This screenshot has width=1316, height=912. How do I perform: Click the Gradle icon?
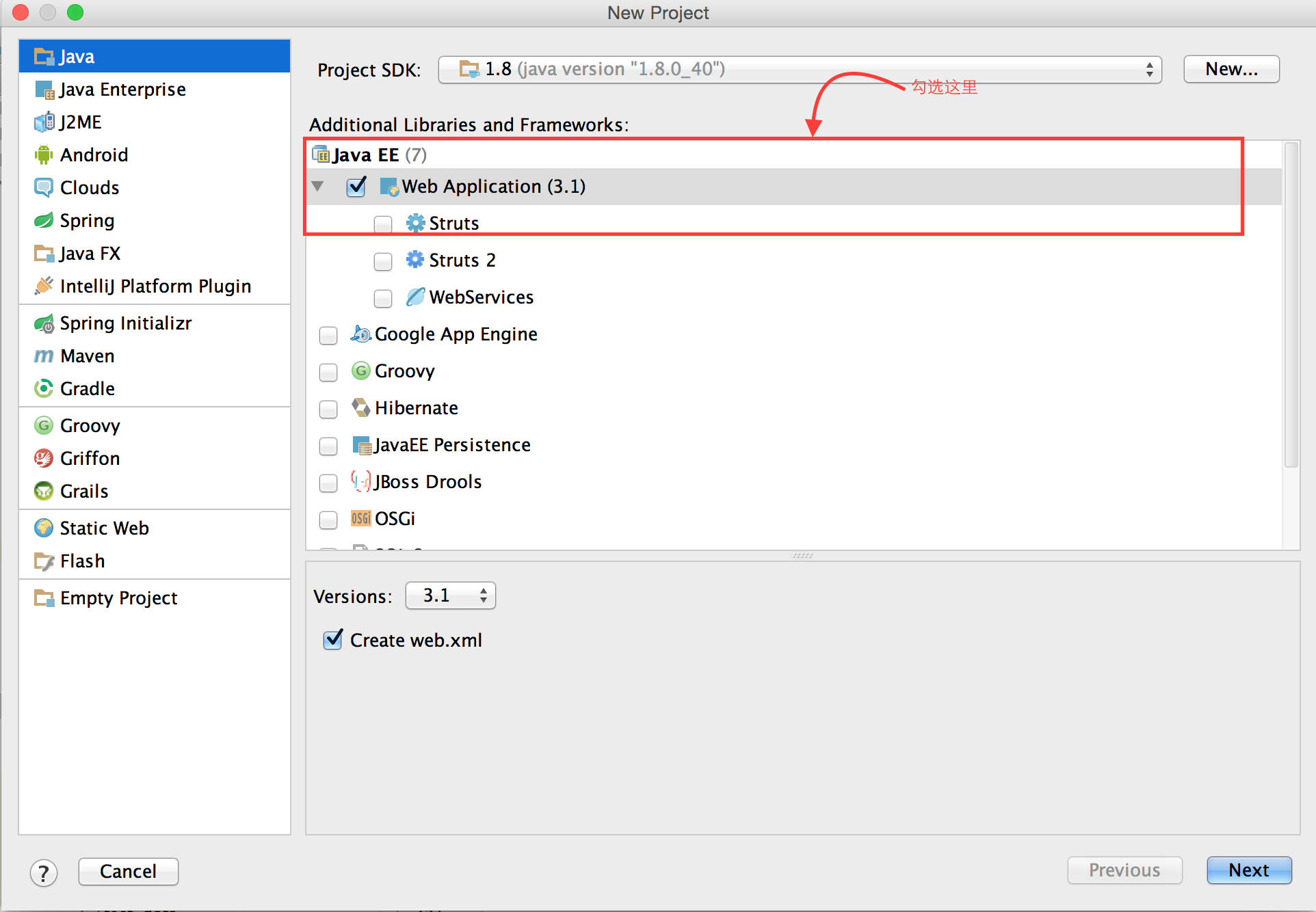click(44, 389)
